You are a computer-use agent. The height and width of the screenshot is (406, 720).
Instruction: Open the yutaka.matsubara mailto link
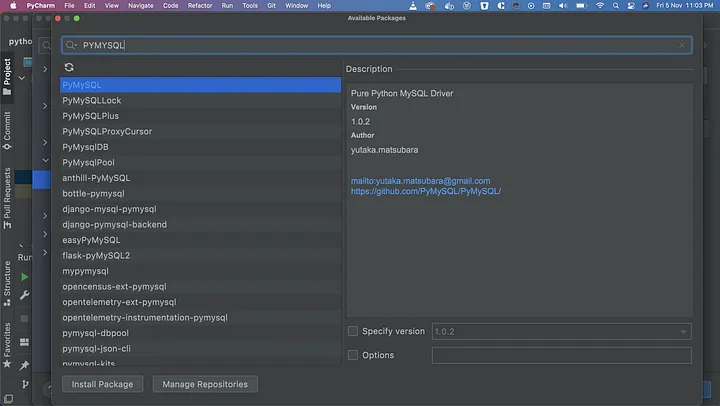click(421, 180)
